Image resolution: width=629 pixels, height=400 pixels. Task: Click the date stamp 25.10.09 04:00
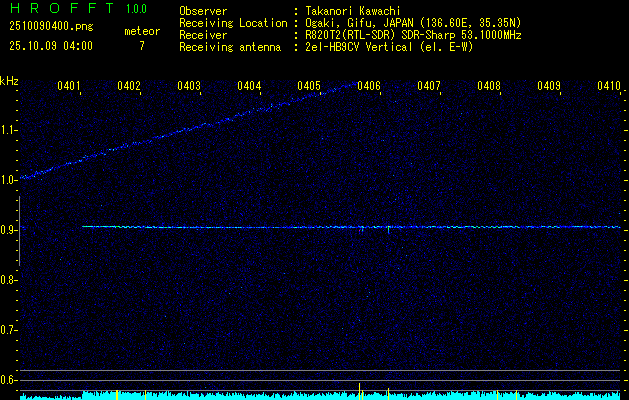click(x=51, y=46)
